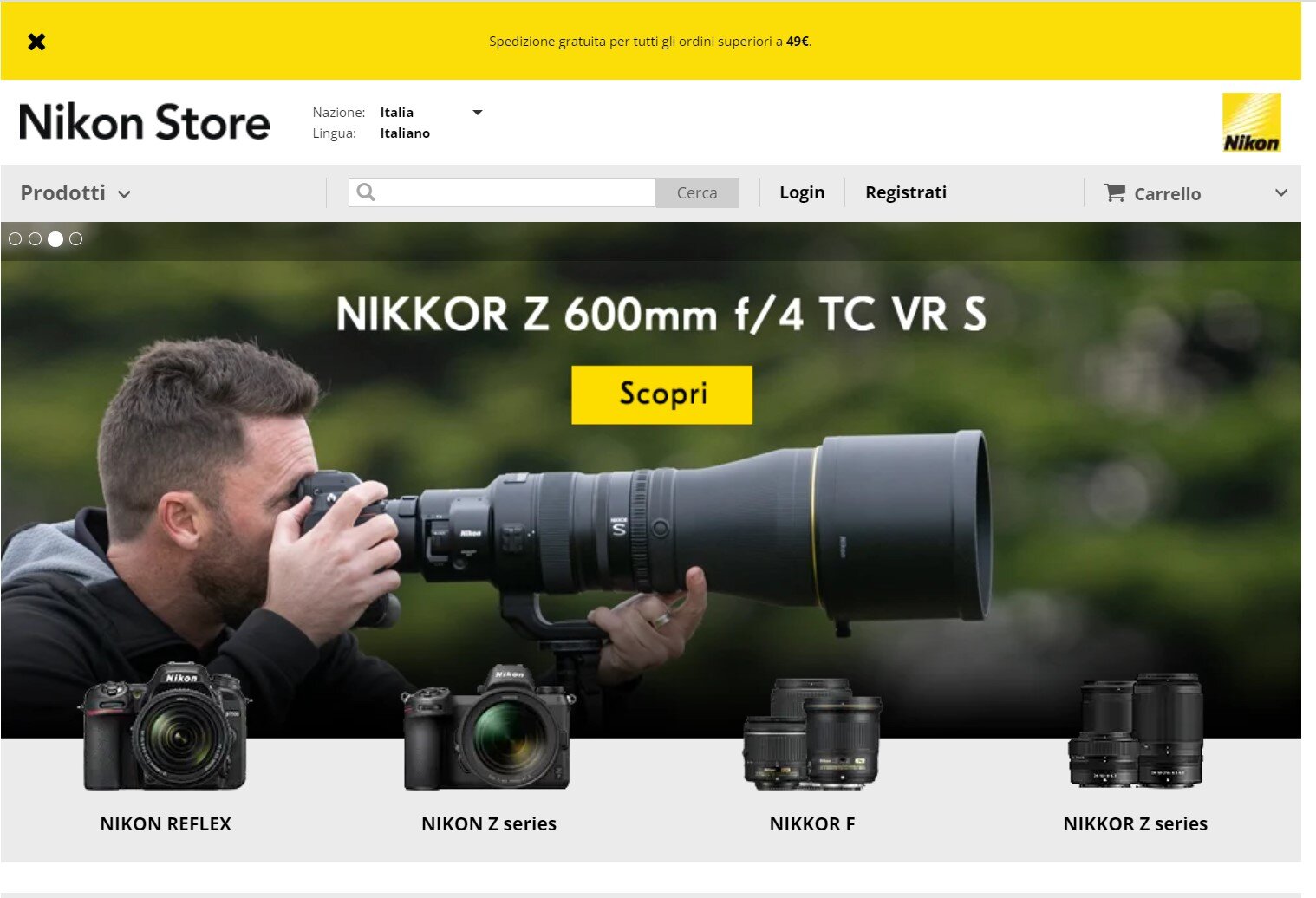Open the NIKKOR F category link
The height and width of the screenshot is (898, 1316).
(812, 823)
